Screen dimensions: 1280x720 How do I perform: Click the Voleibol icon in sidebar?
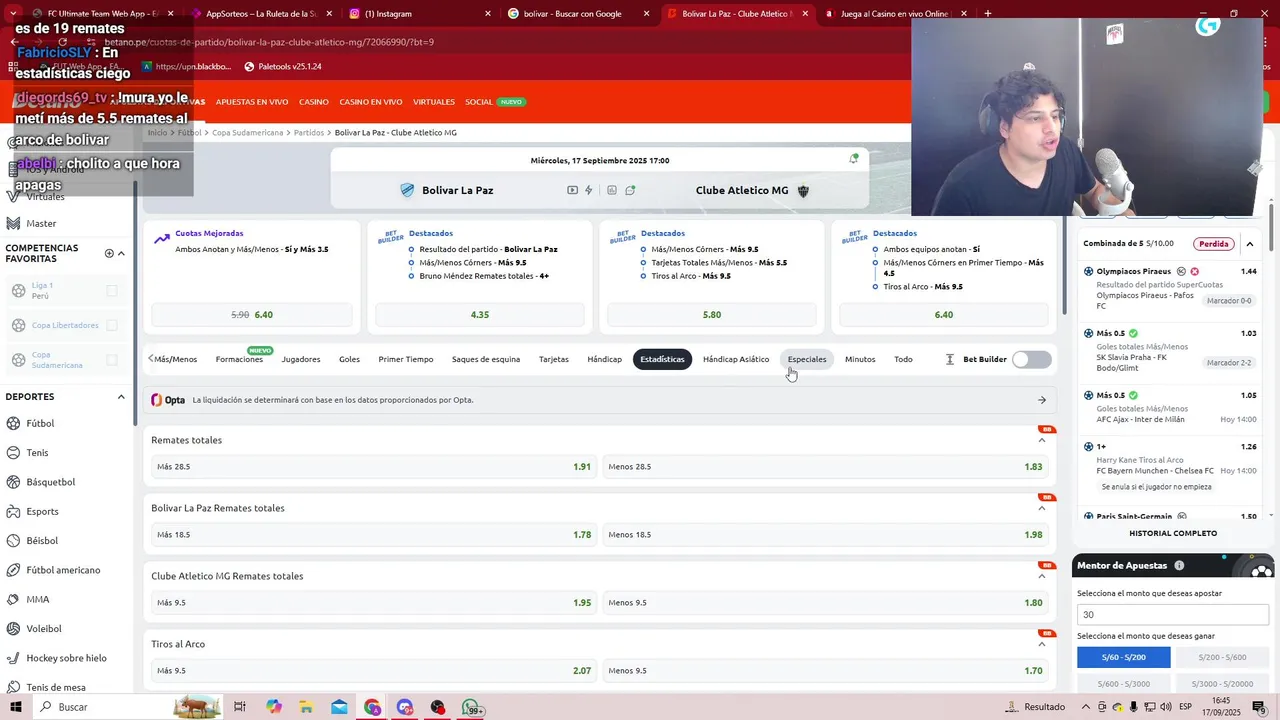[x=14, y=628]
